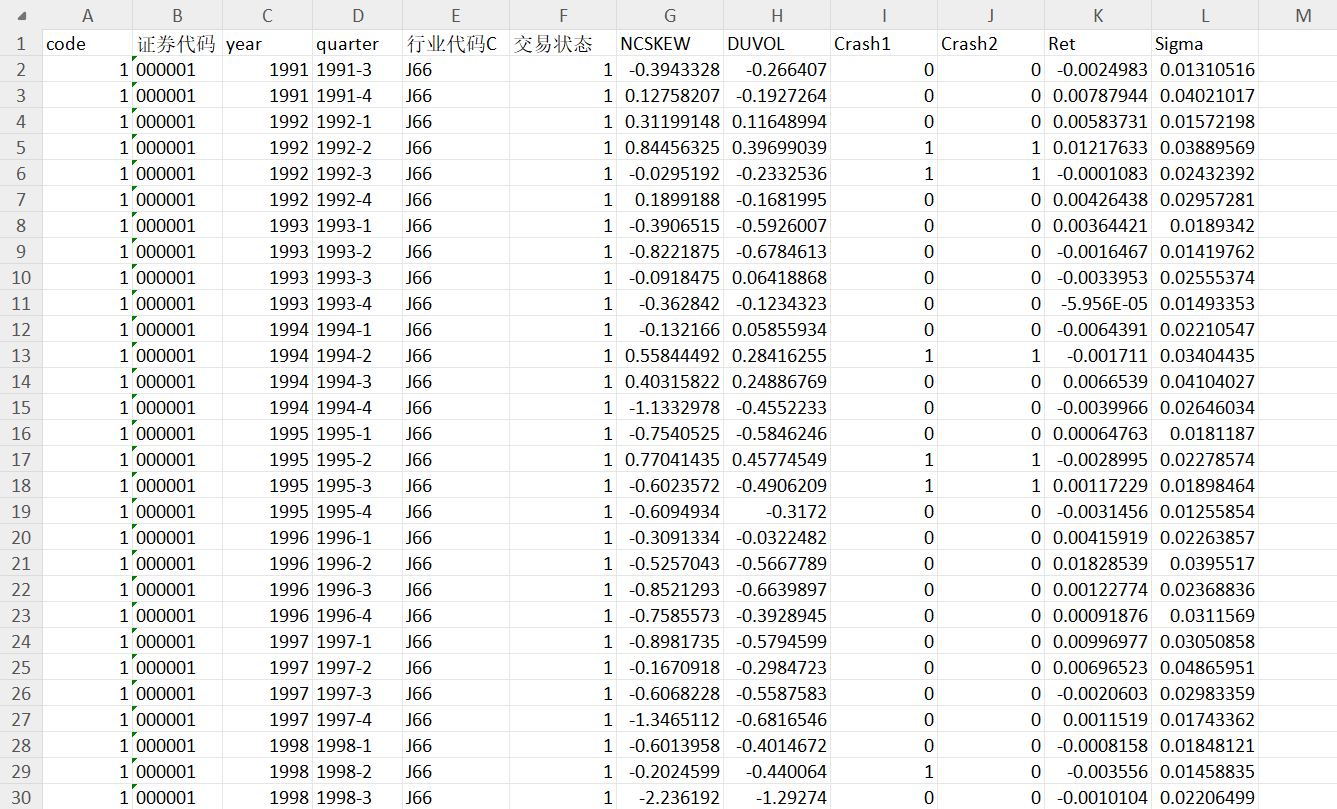Click the NCSKEW value 0.84456325
Image resolution: width=1337 pixels, height=809 pixels.
(x=670, y=148)
